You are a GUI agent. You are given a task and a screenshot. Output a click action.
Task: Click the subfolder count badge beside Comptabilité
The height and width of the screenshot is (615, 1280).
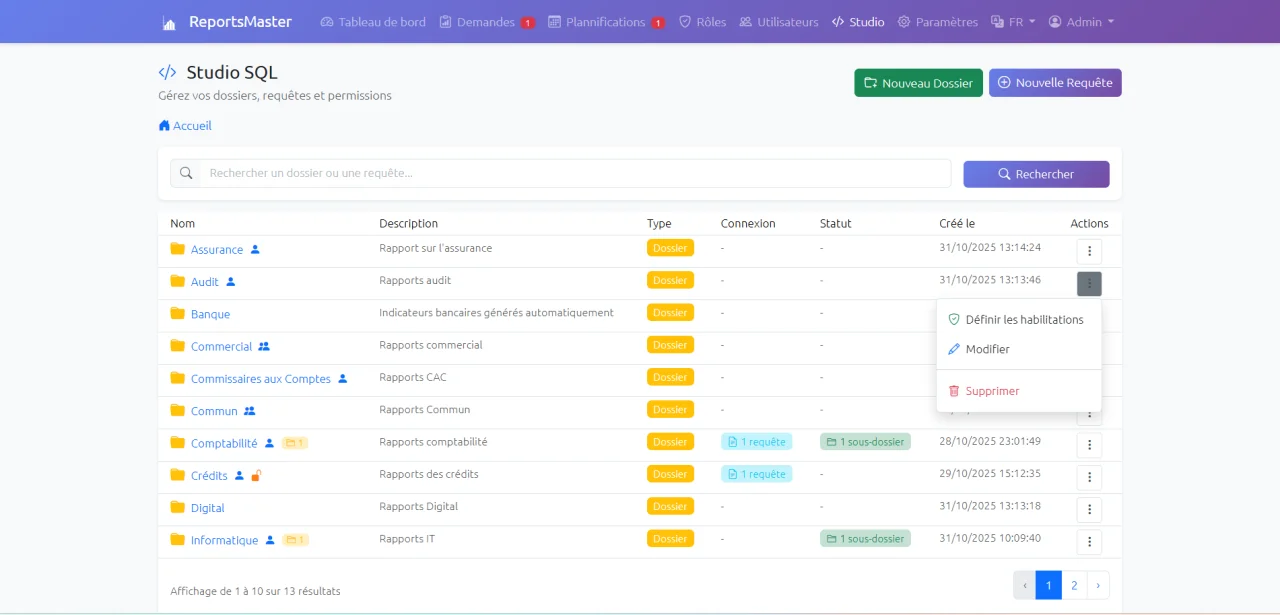[x=295, y=443]
